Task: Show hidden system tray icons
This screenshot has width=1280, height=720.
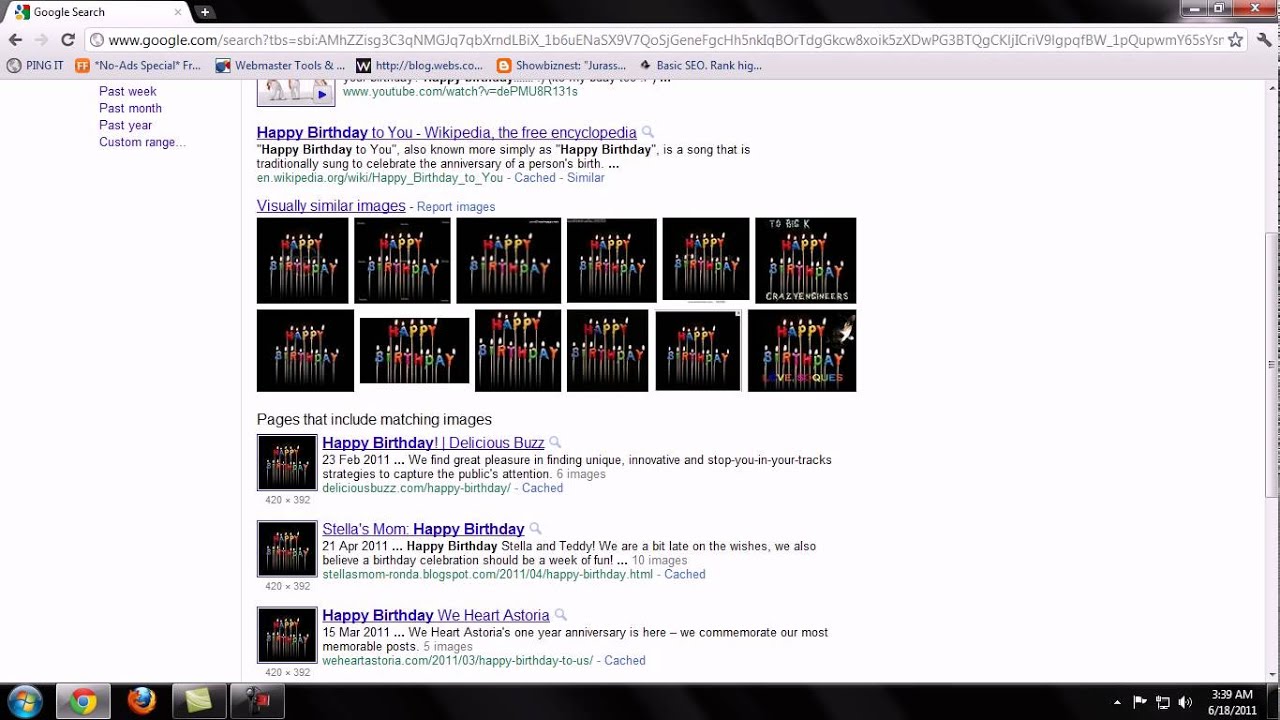Action: pos(1117,702)
